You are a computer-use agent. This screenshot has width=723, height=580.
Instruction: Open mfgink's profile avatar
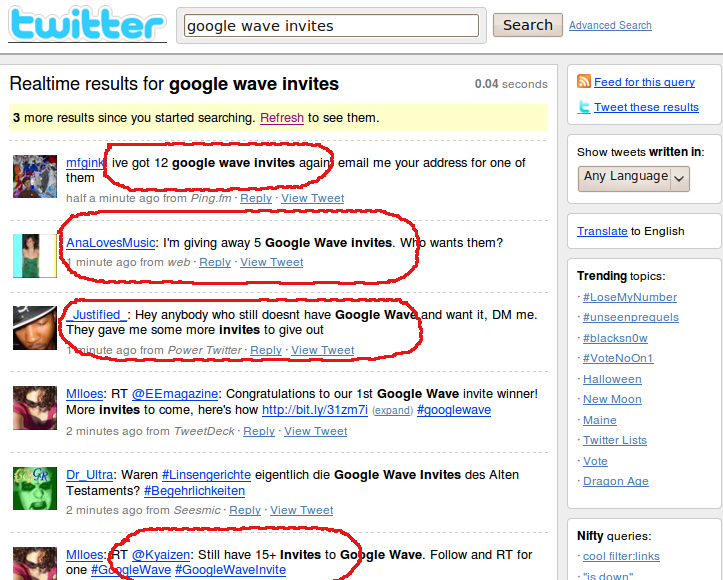coord(35,176)
